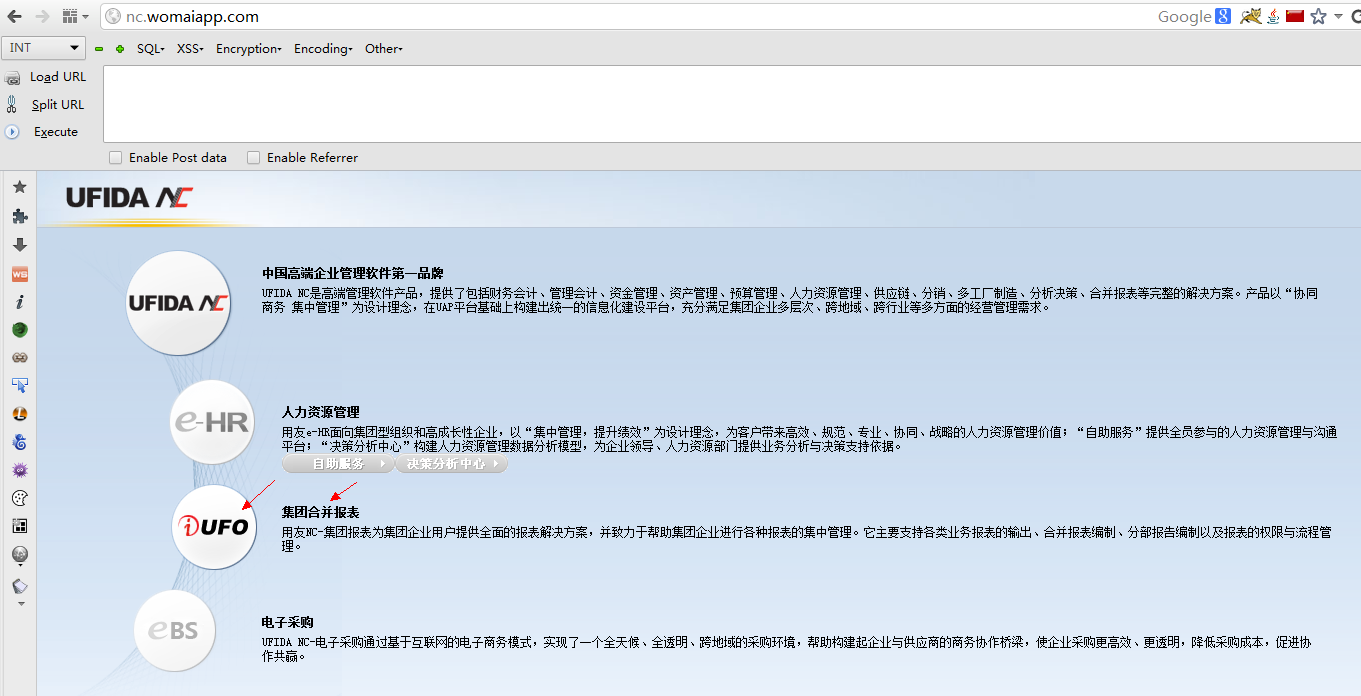Click the green plus button in HackBar
The height and width of the screenshot is (696, 1361).
[120, 49]
